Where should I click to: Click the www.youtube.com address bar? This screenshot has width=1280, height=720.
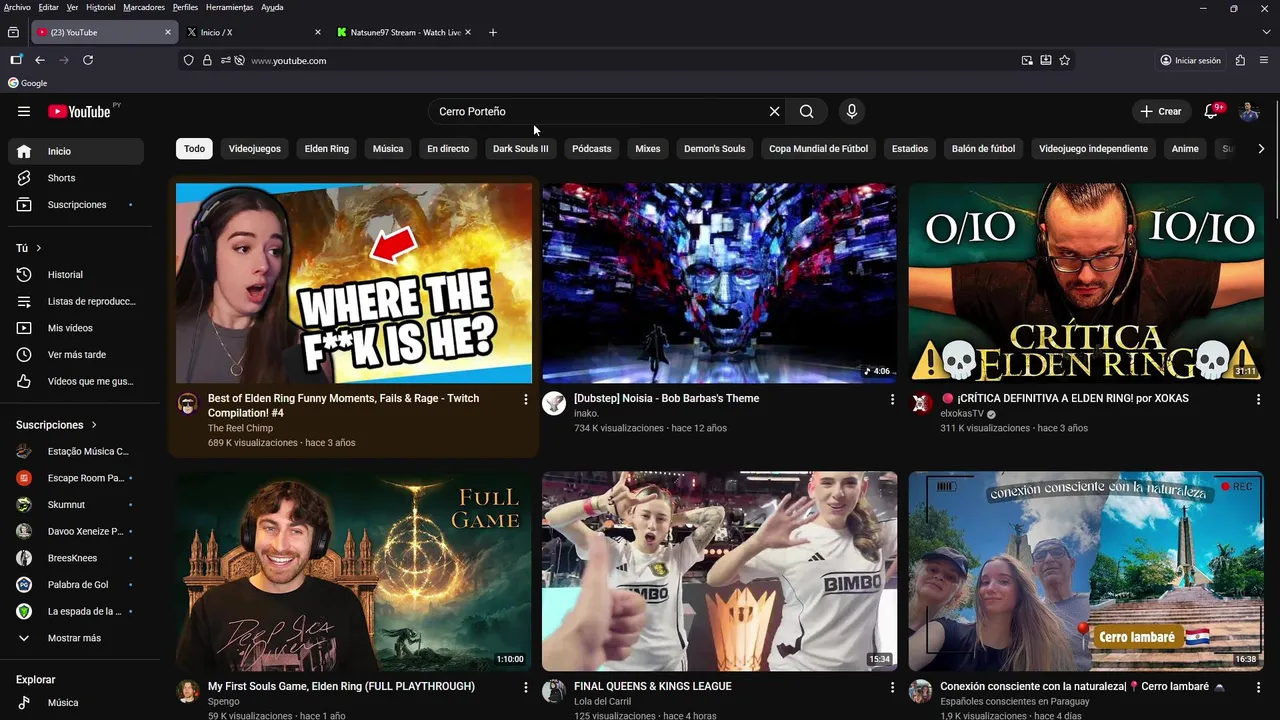630,60
